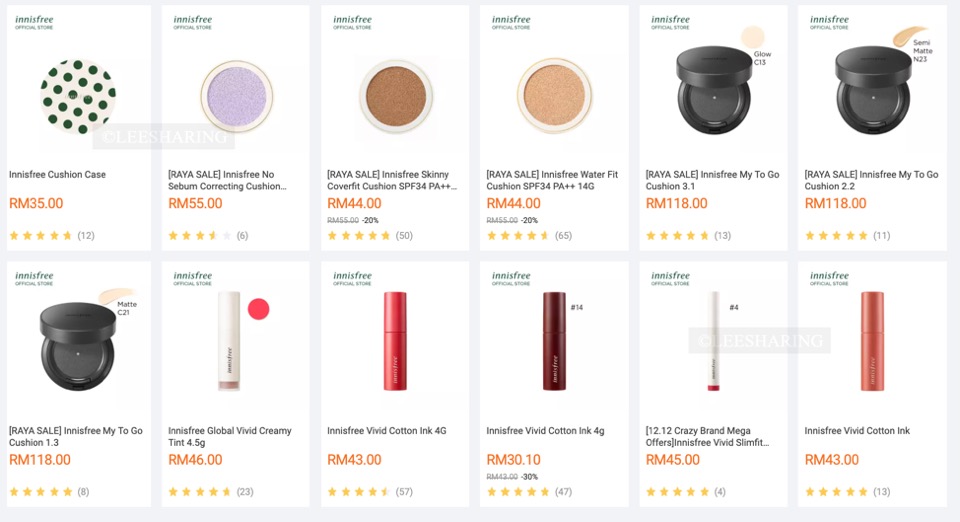Click the star rating showing 65 reviews

pyautogui.click(x=517, y=236)
